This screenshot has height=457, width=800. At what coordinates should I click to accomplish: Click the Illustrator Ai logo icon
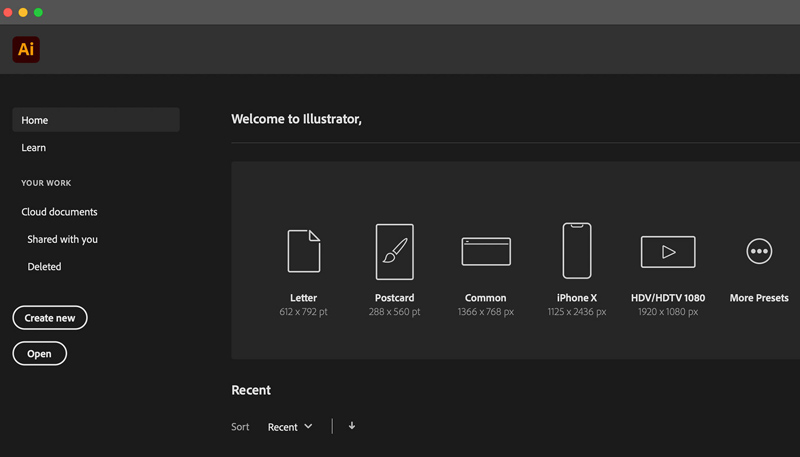(x=26, y=49)
